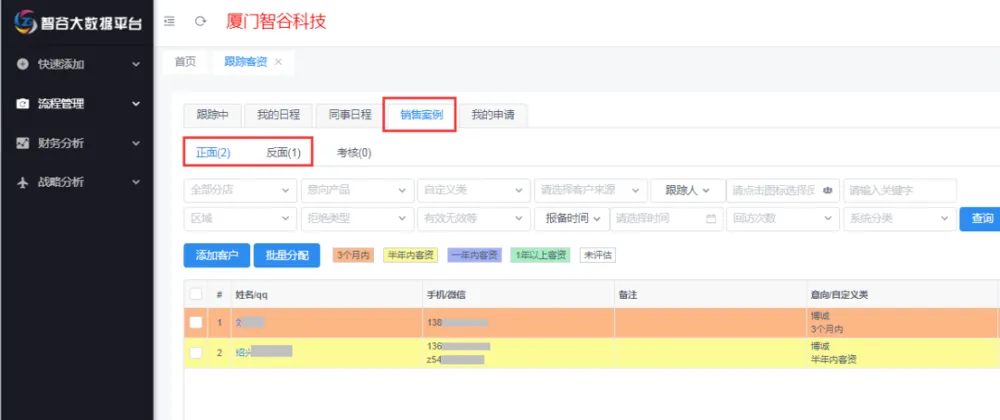Close the 跟踪客资 page tab
1000x420 pixels.
pyautogui.click(x=278, y=62)
